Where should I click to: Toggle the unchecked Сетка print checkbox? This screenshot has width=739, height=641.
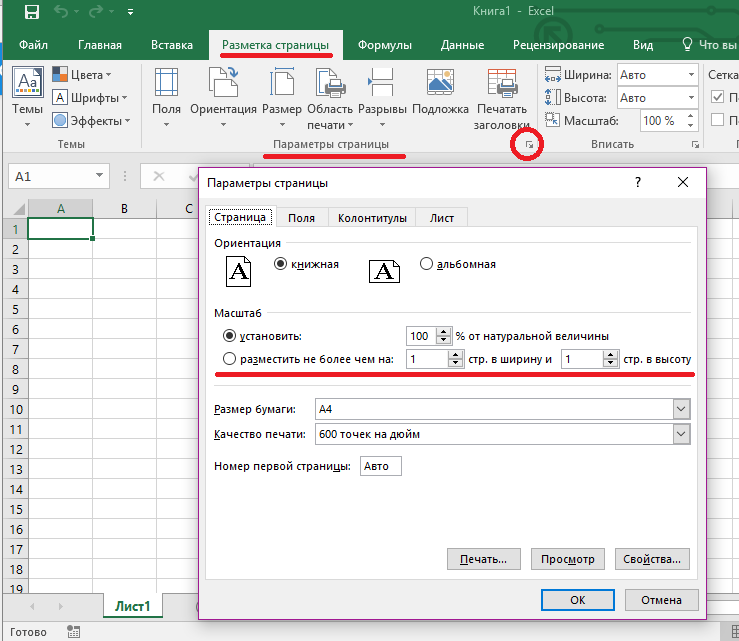pyautogui.click(x=717, y=120)
